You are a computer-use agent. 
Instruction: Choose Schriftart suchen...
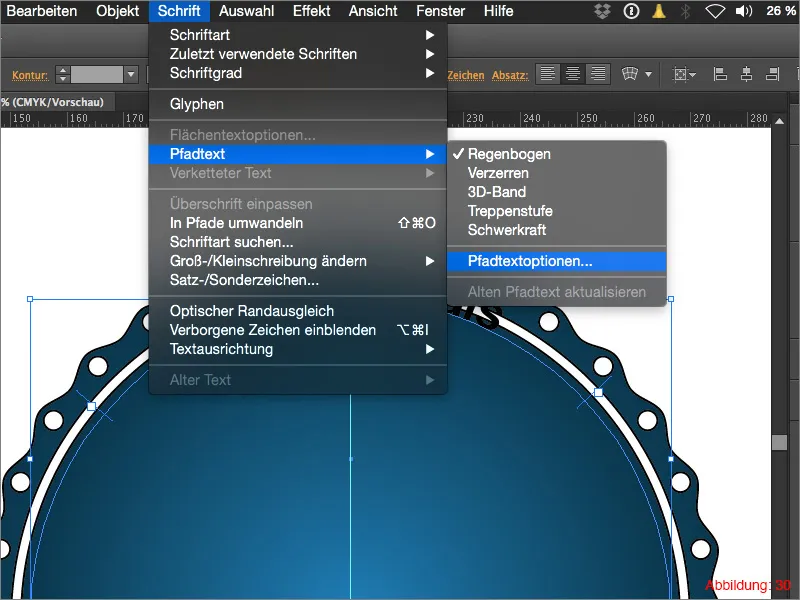298,242
